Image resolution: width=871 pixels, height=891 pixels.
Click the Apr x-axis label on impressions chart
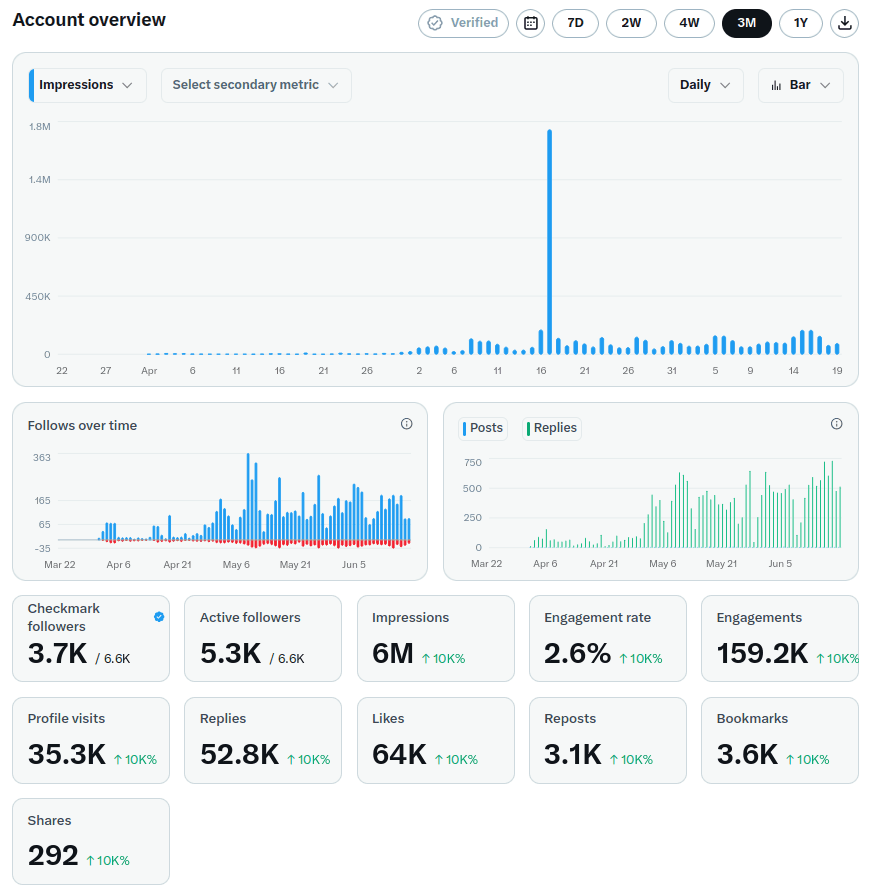(149, 370)
